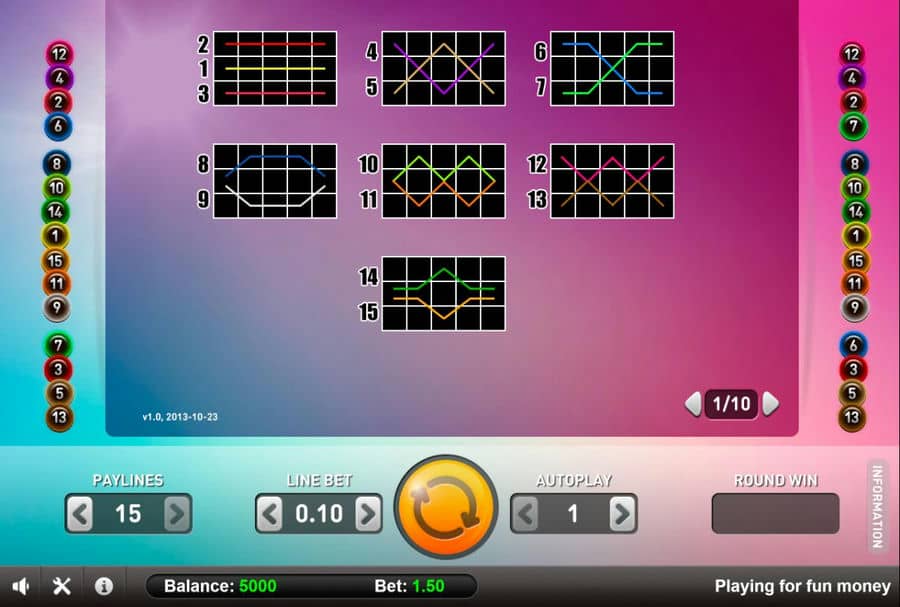Click the paylines 1-2-3 diagram

pyautogui.click(x=275, y=68)
